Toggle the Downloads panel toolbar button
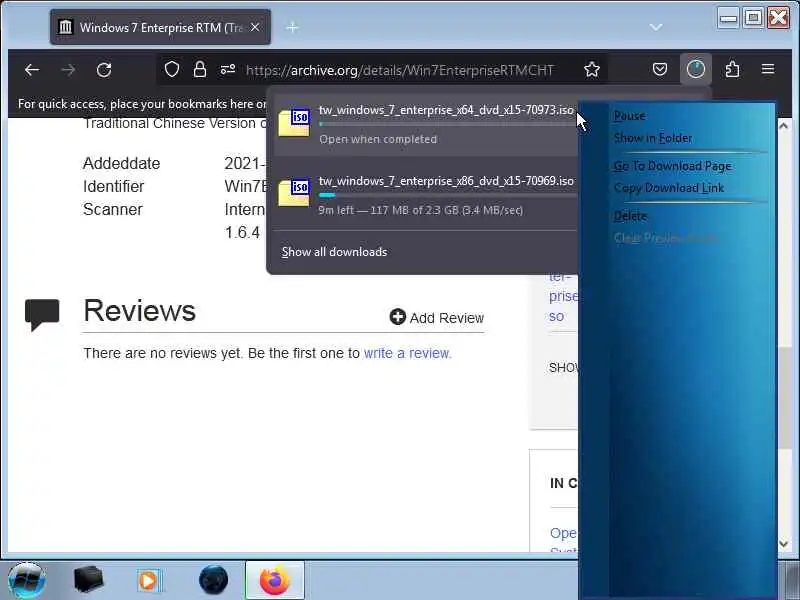800x600 pixels. pyautogui.click(x=696, y=69)
